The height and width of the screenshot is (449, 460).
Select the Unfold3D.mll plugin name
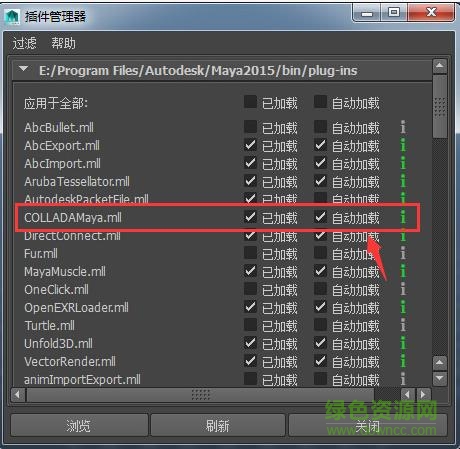pos(58,344)
